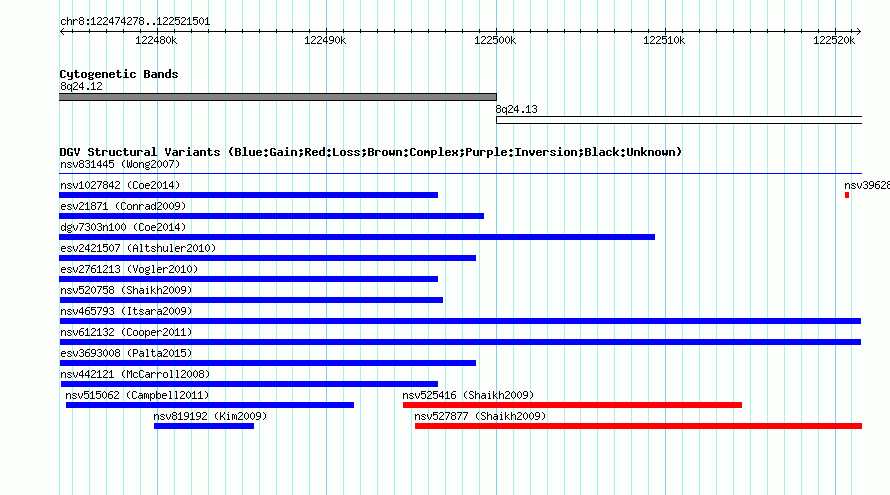Click the 122520k ruler tick label
This screenshot has height=495, width=890.
pyautogui.click(x=834, y=41)
